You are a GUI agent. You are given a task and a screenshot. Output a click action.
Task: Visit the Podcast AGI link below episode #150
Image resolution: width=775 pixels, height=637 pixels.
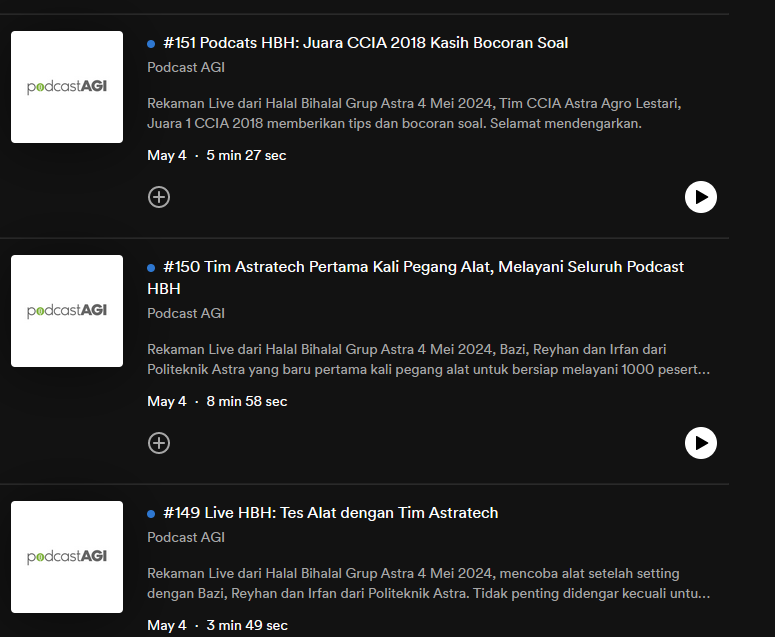[x=186, y=313]
